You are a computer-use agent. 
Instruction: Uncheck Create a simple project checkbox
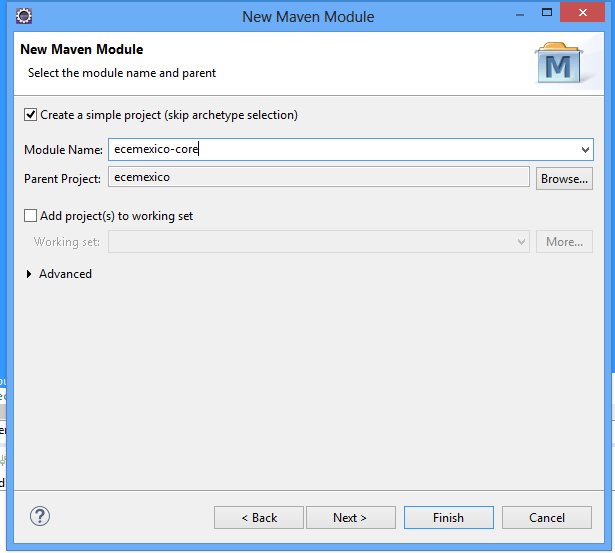(x=31, y=115)
